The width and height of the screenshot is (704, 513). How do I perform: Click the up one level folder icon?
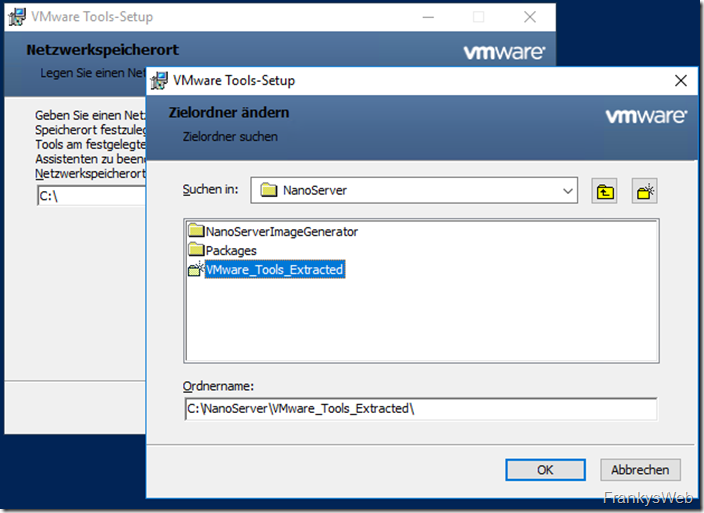point(604,190)
